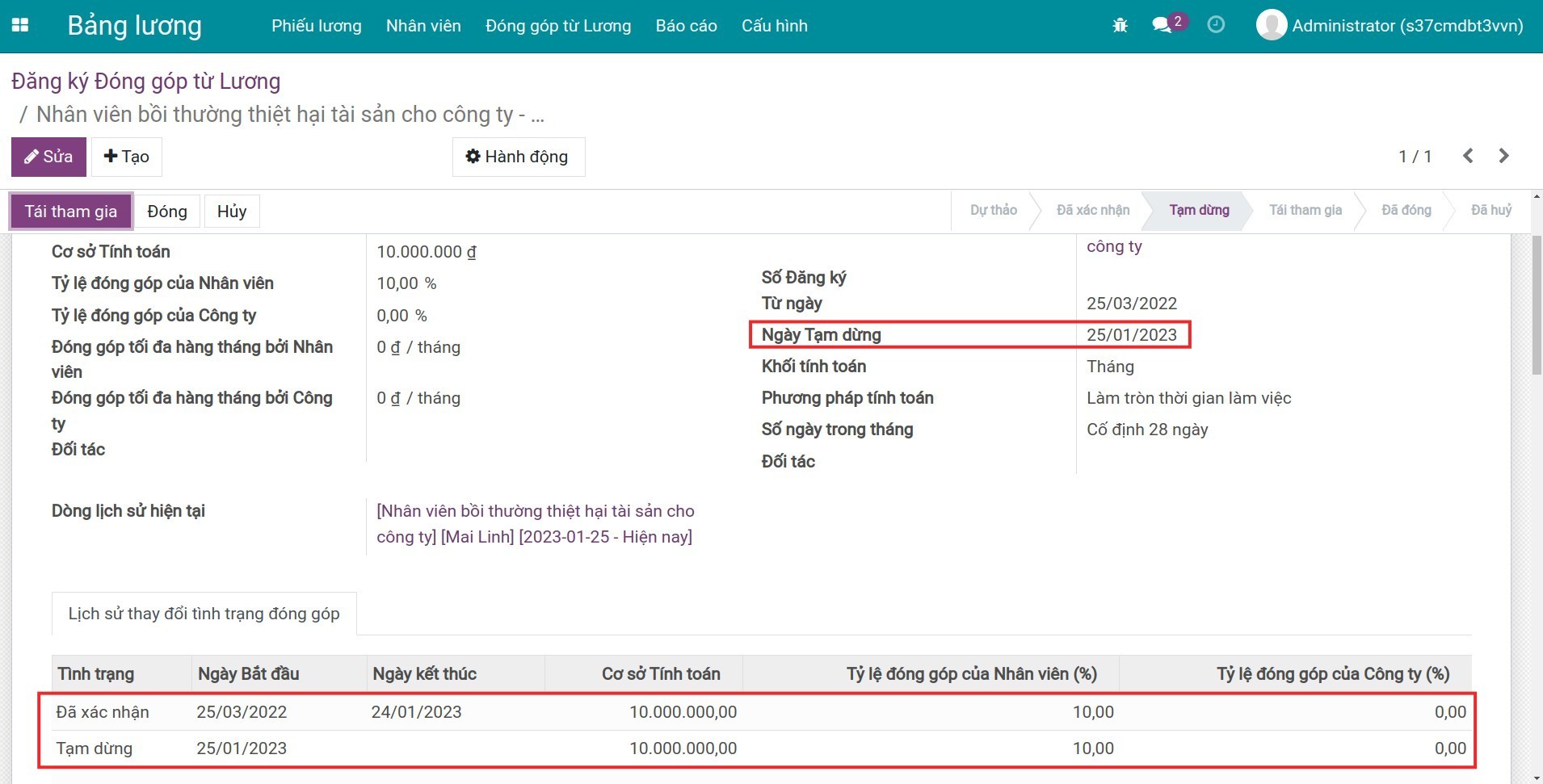Open the Dòng lịch sử hiện tại link
Screen dimensions: 1543x784
(535, 523)
